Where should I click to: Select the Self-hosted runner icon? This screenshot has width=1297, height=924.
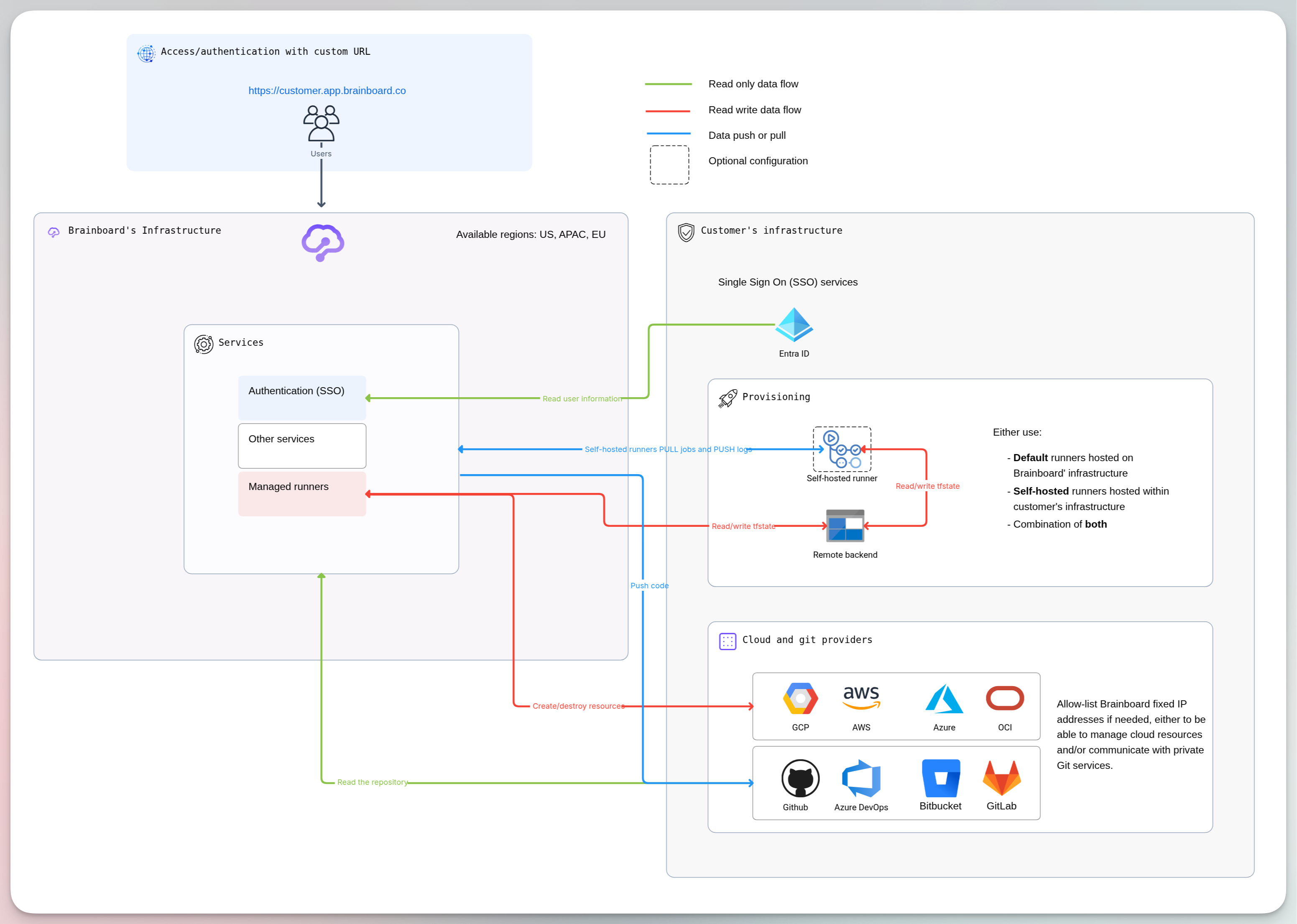pos(841,449)
